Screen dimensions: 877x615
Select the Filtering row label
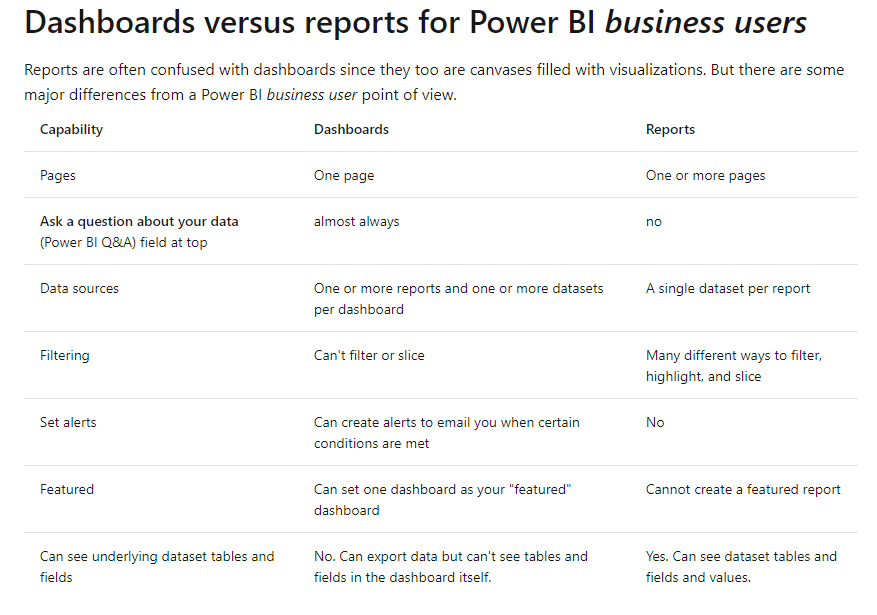[65, 356]
